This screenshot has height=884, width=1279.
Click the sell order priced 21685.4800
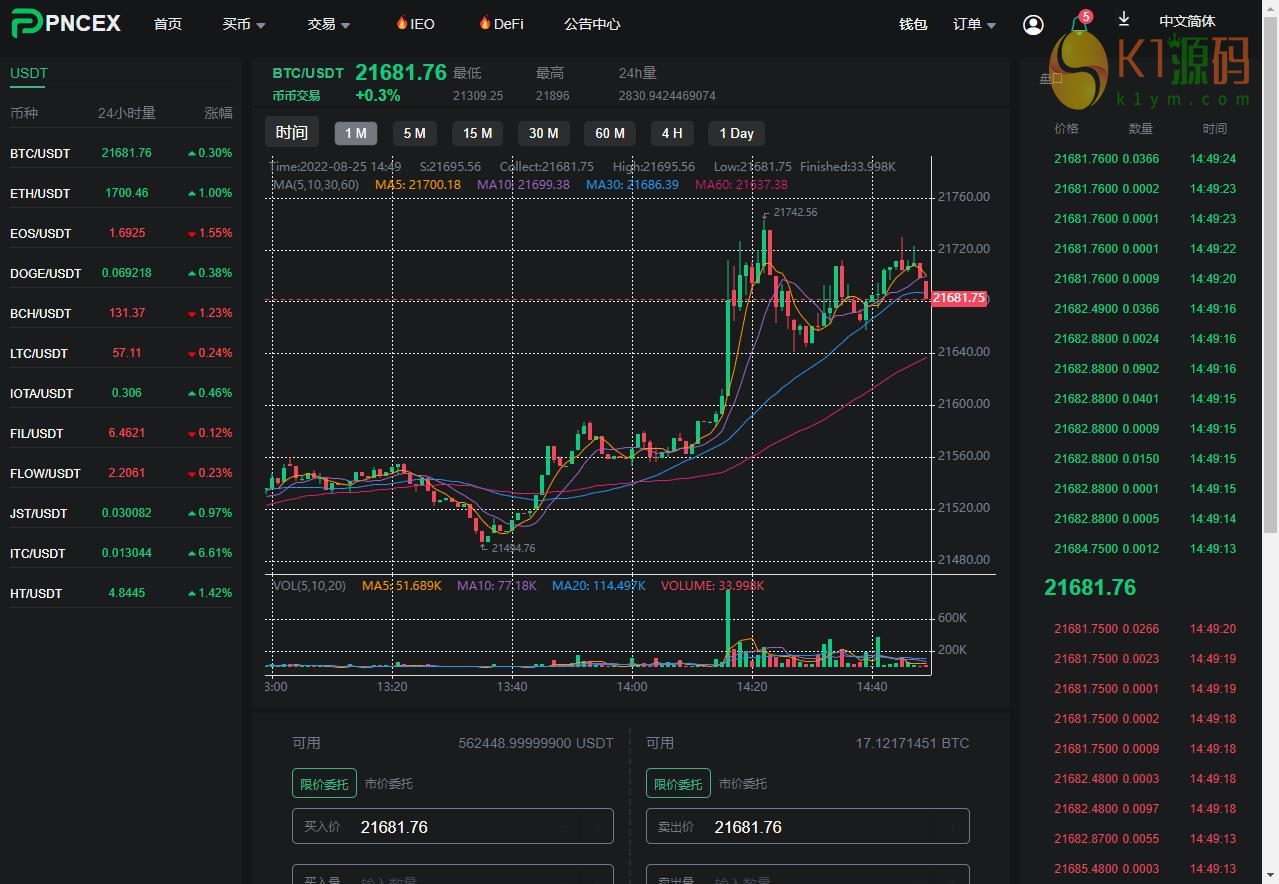pyautogui.click(x=1145, y=868)
